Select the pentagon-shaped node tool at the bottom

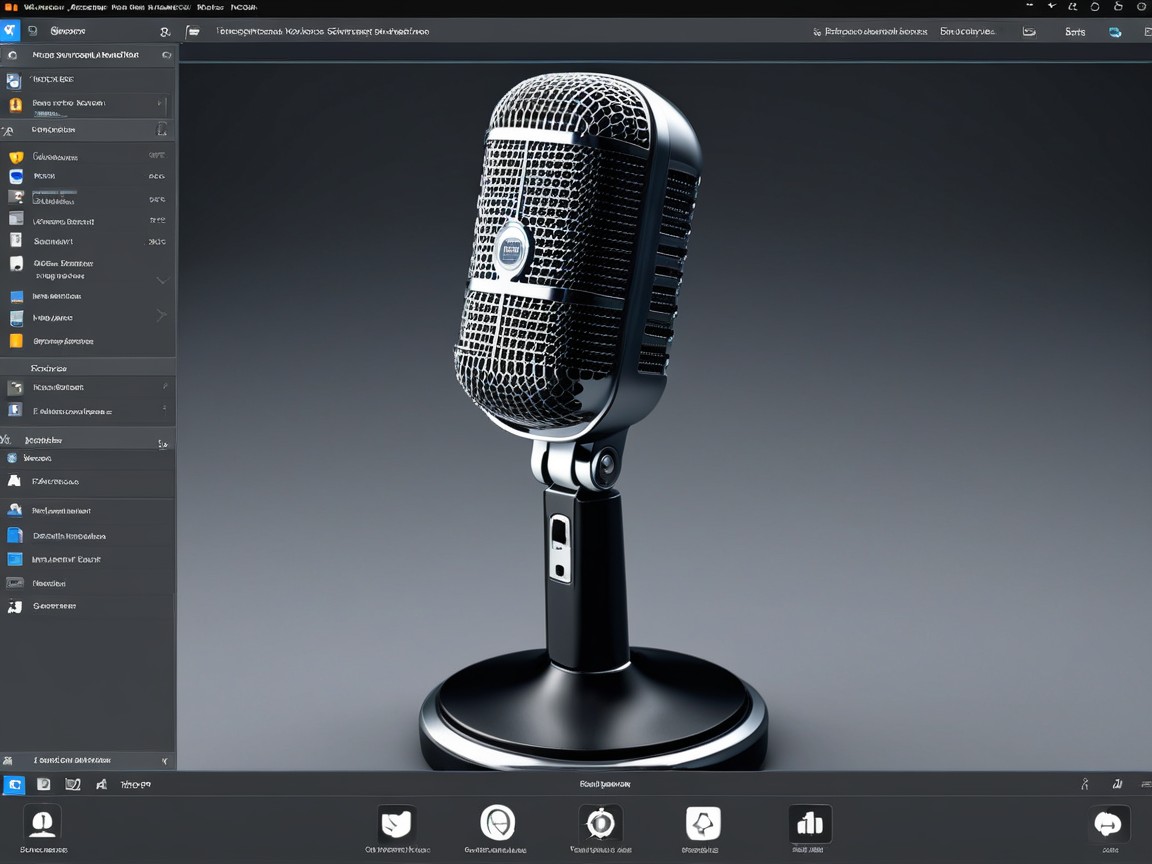701,822
